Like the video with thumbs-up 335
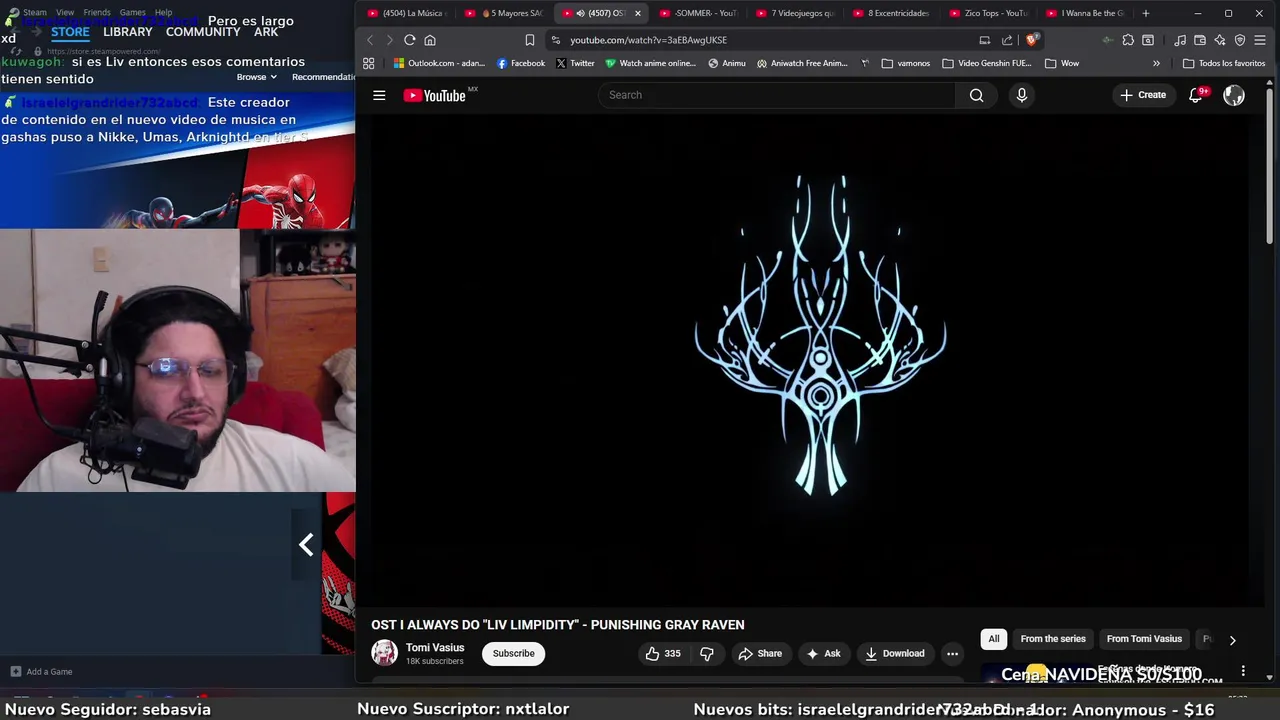Screen dimensions: 1280x720 [663, 653]
